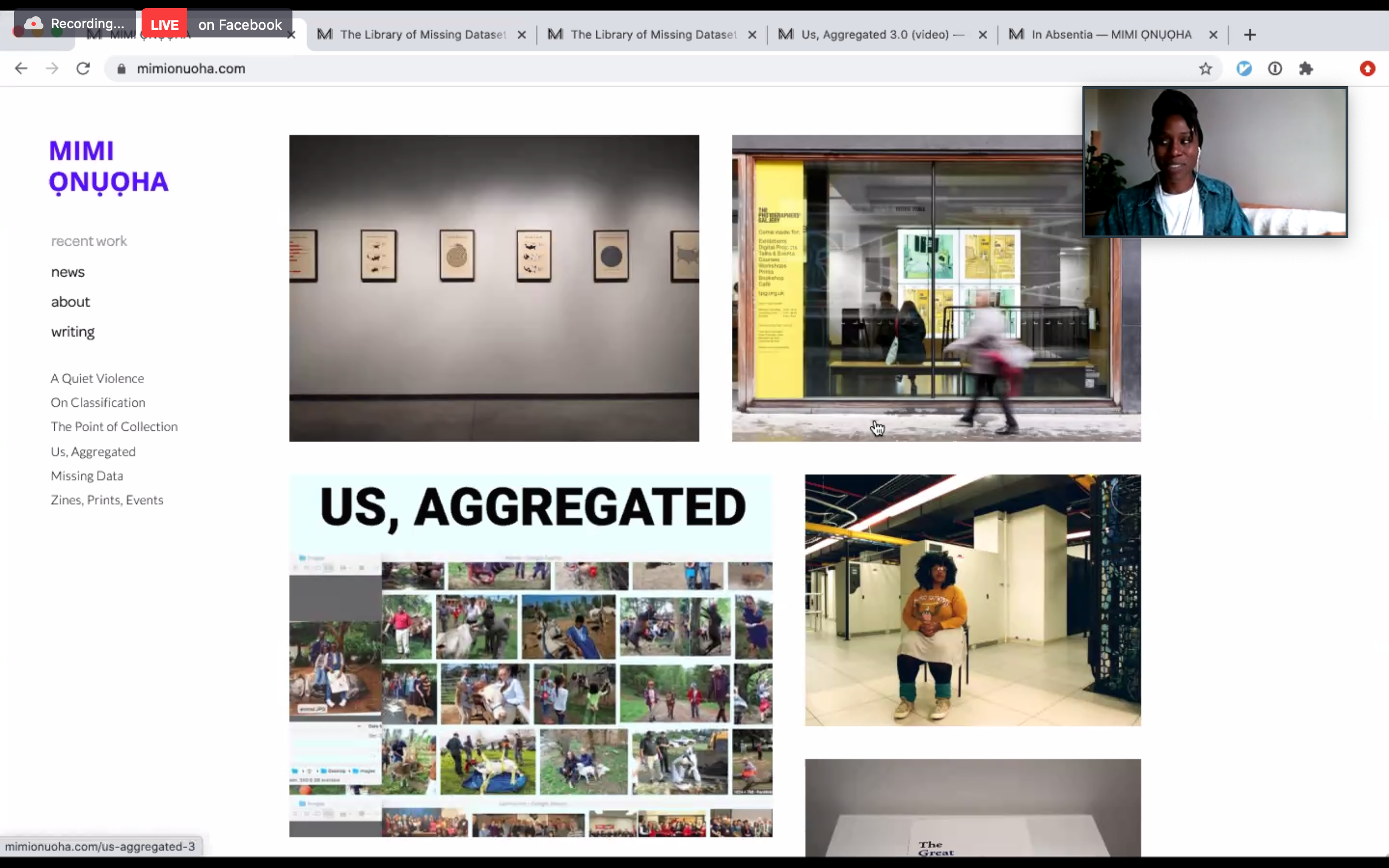The width and height of the screenshot is (1389, 868).
Task: Open the news page link
Action: coord(68,272)
